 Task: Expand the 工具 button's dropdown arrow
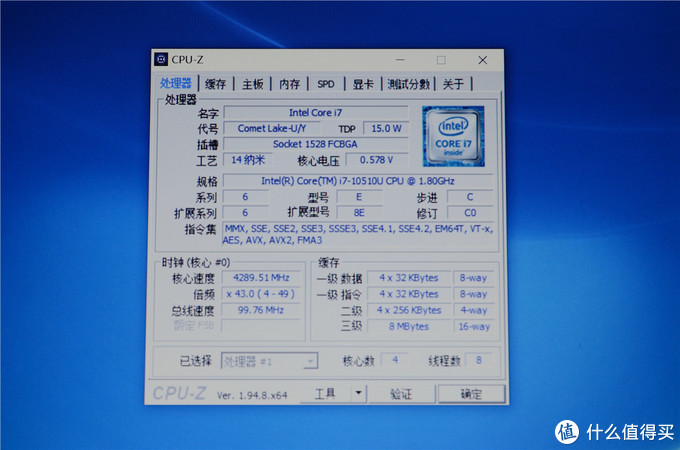(x=358, y=393)
